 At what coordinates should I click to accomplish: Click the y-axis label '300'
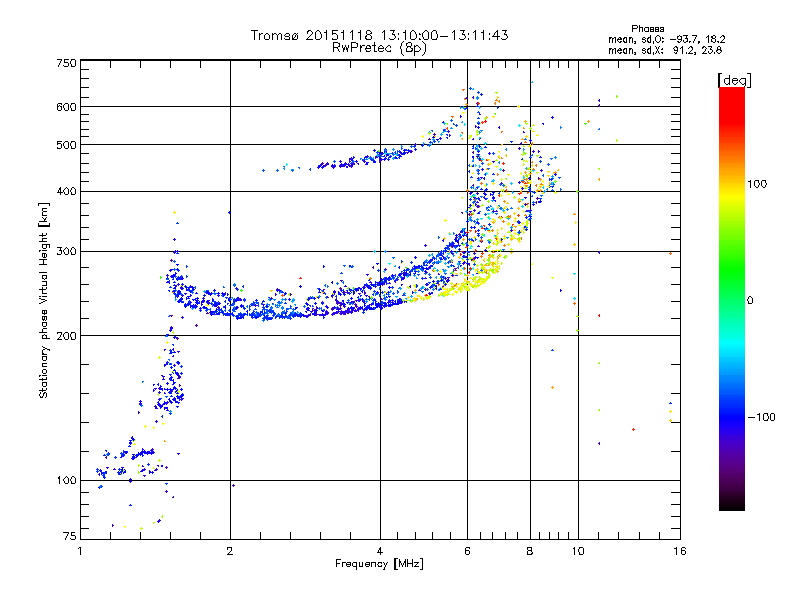(x=67, y=251)
